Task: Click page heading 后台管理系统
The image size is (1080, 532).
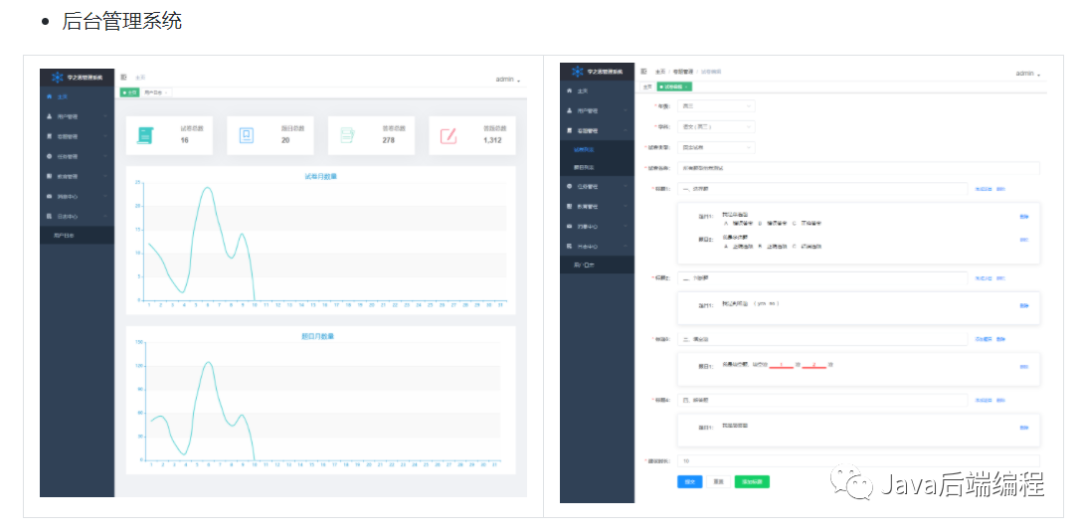Action: tap(122, 21)
